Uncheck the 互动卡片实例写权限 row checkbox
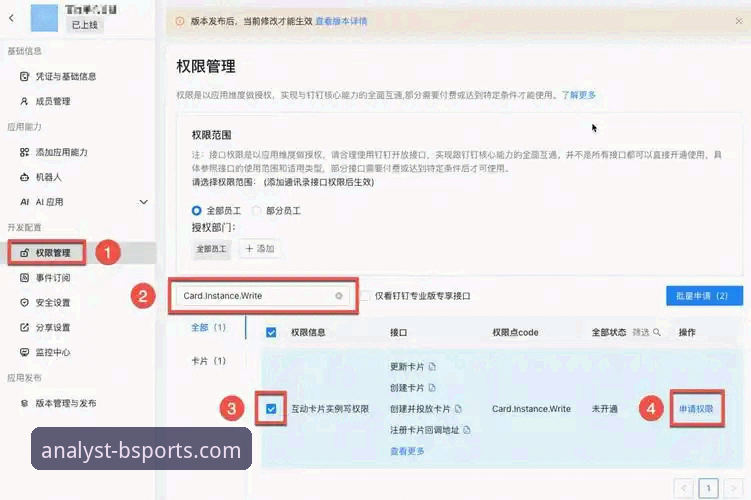The width and height of the screenshot is (751, 500). point(271,409)
